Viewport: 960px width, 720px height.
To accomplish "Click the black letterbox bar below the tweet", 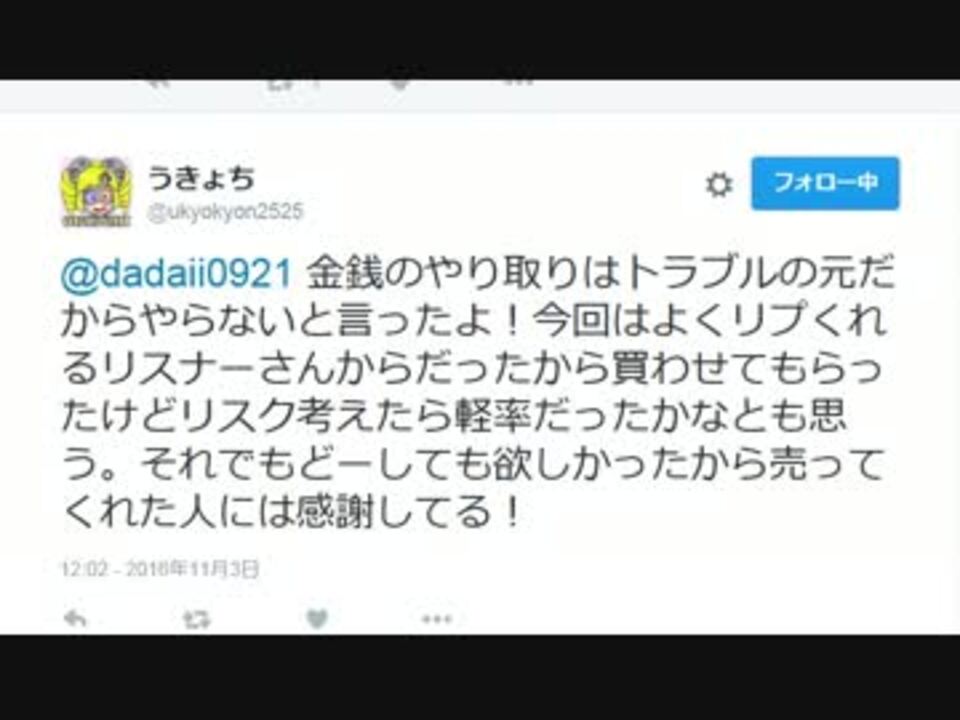I will 480,678.
